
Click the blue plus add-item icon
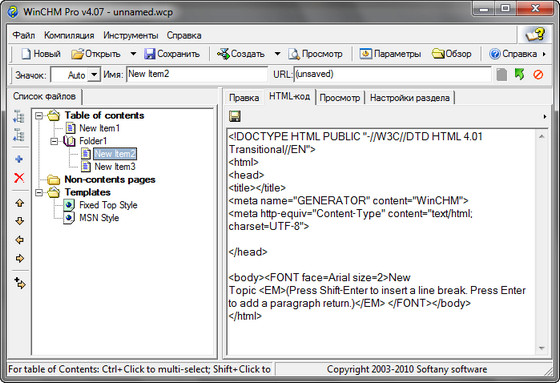coord(19,159)
